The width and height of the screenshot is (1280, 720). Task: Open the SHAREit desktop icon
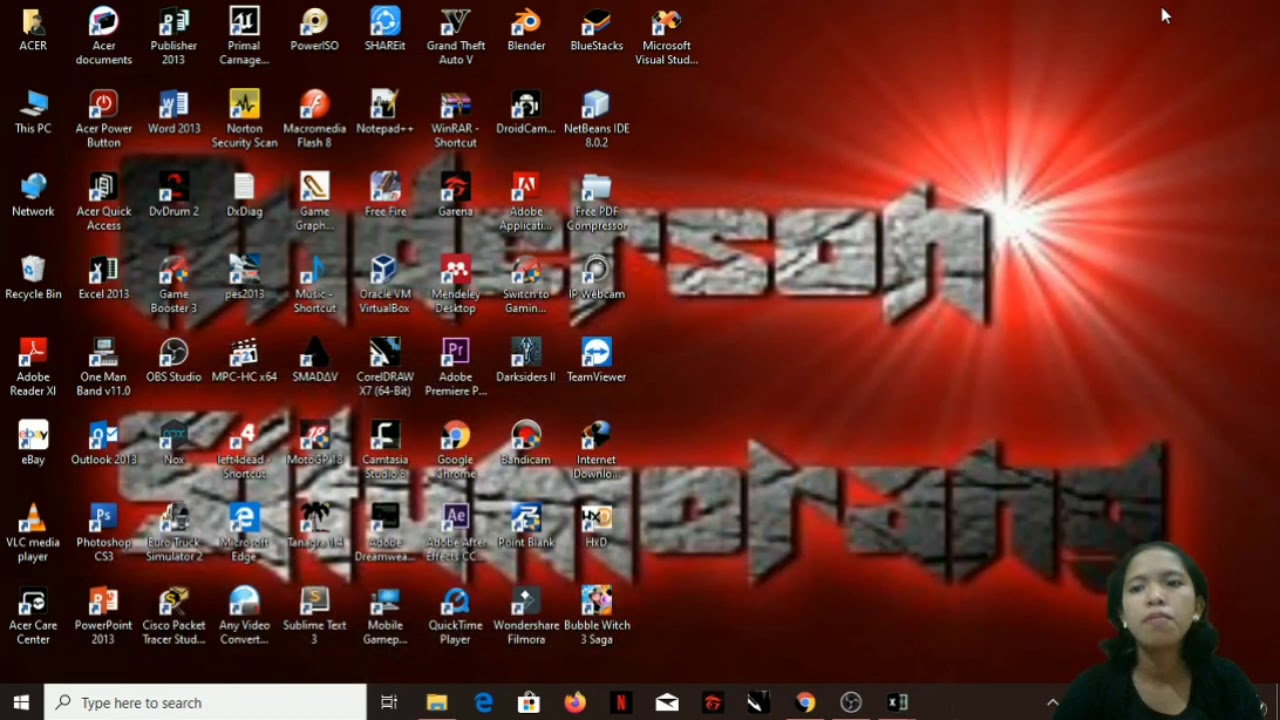coord(385,30)
